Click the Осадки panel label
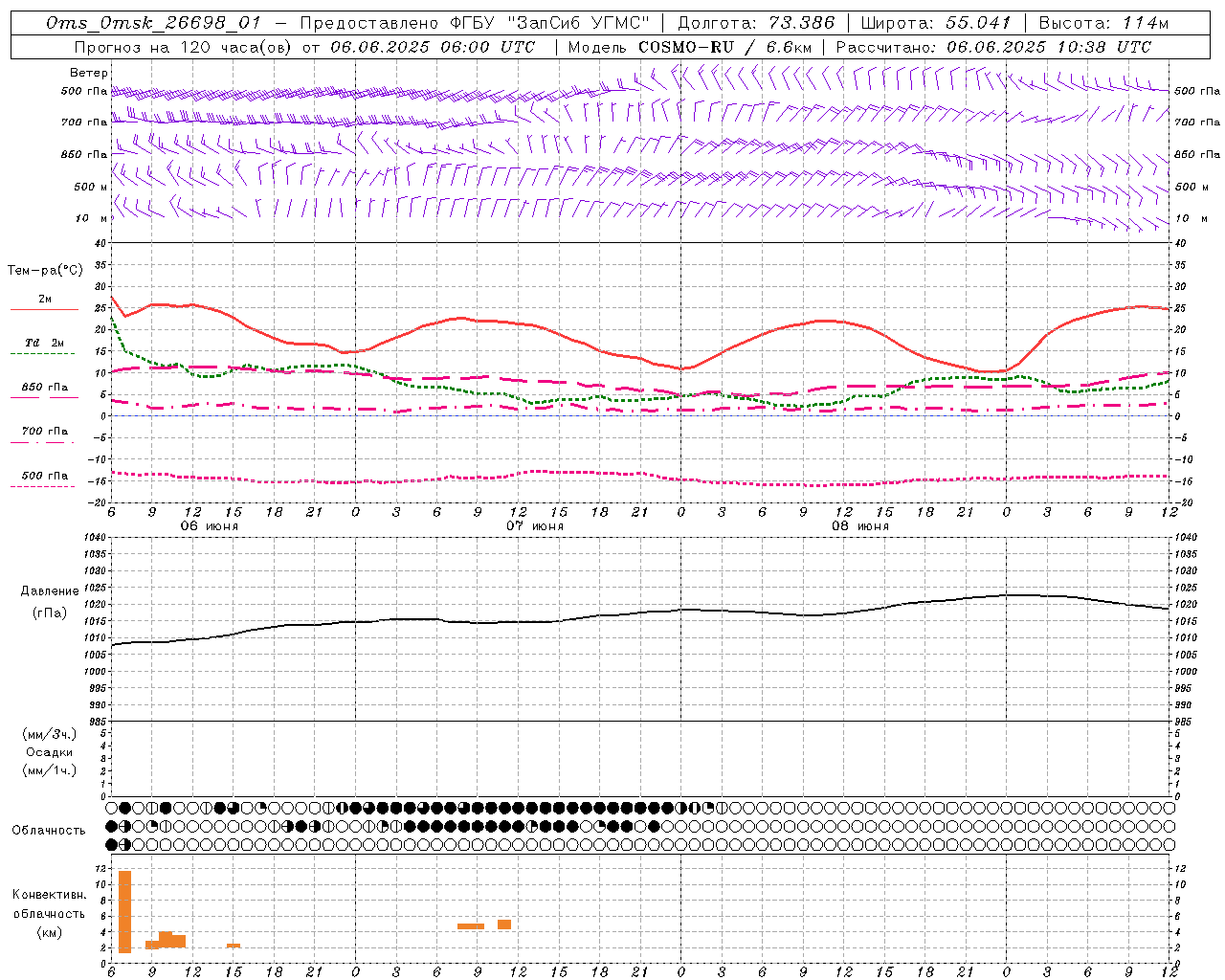Image resolution: width=1225 pixels, height=980 pixels. 50,752
